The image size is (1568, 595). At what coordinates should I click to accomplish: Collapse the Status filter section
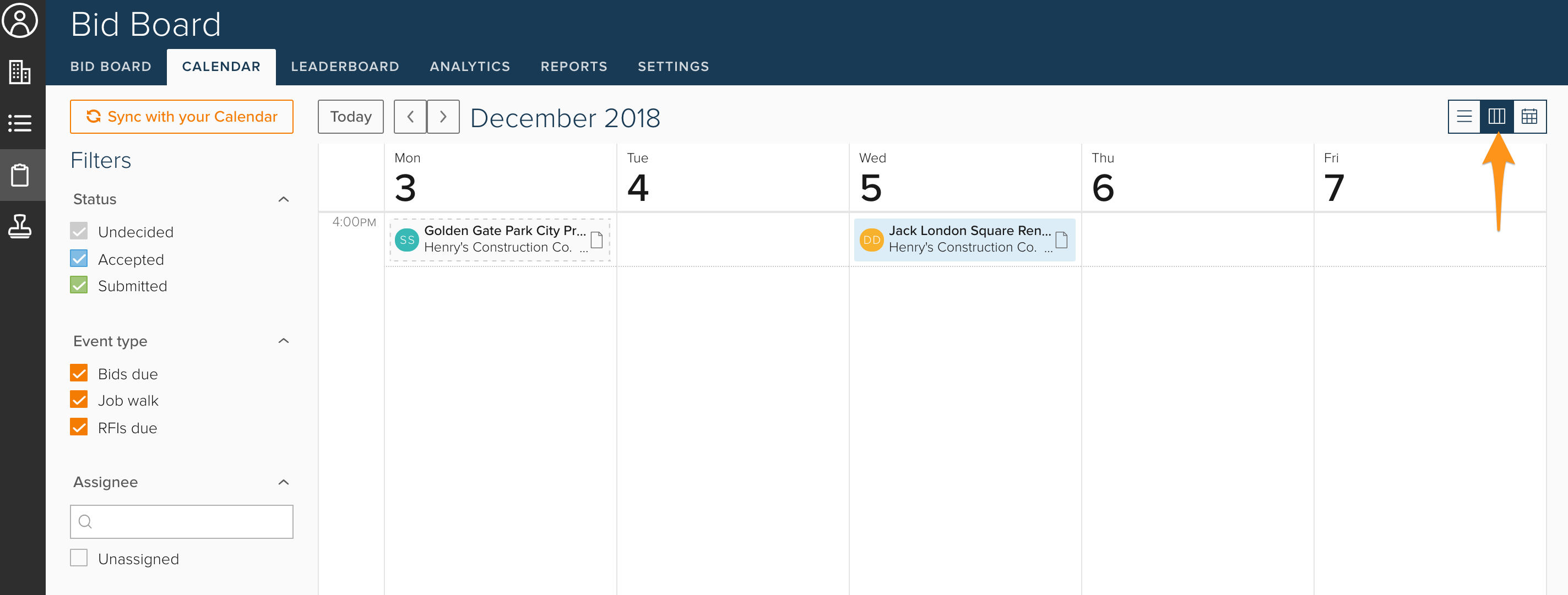284,200
